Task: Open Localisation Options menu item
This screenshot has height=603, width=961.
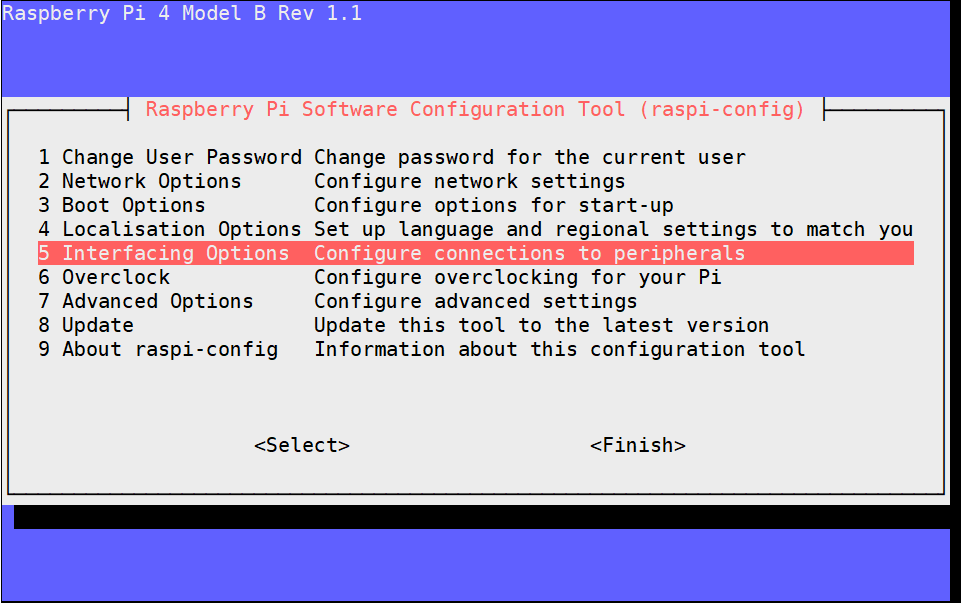Action: 170,230
